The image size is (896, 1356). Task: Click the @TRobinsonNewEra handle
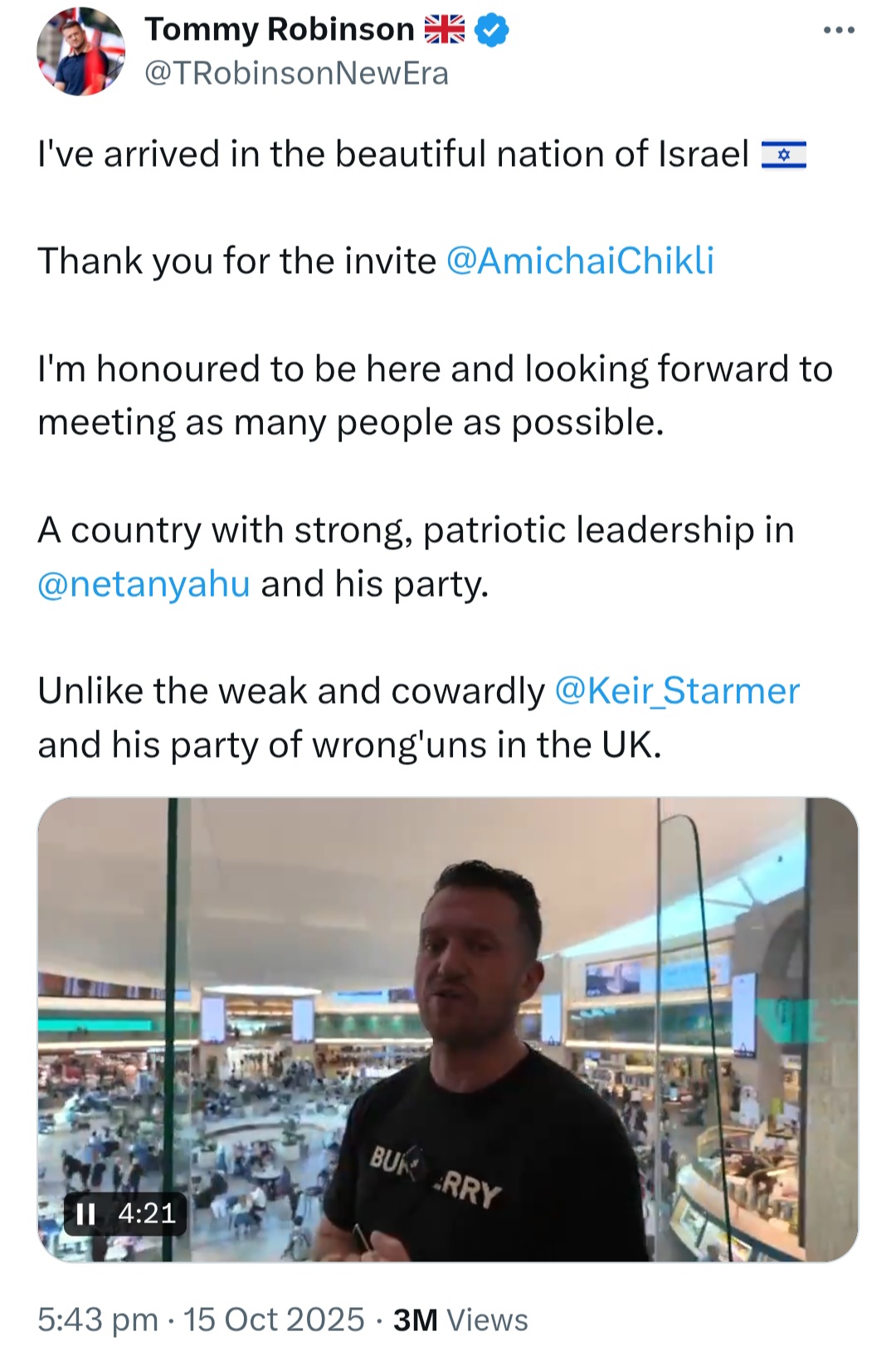pos(297,74)
